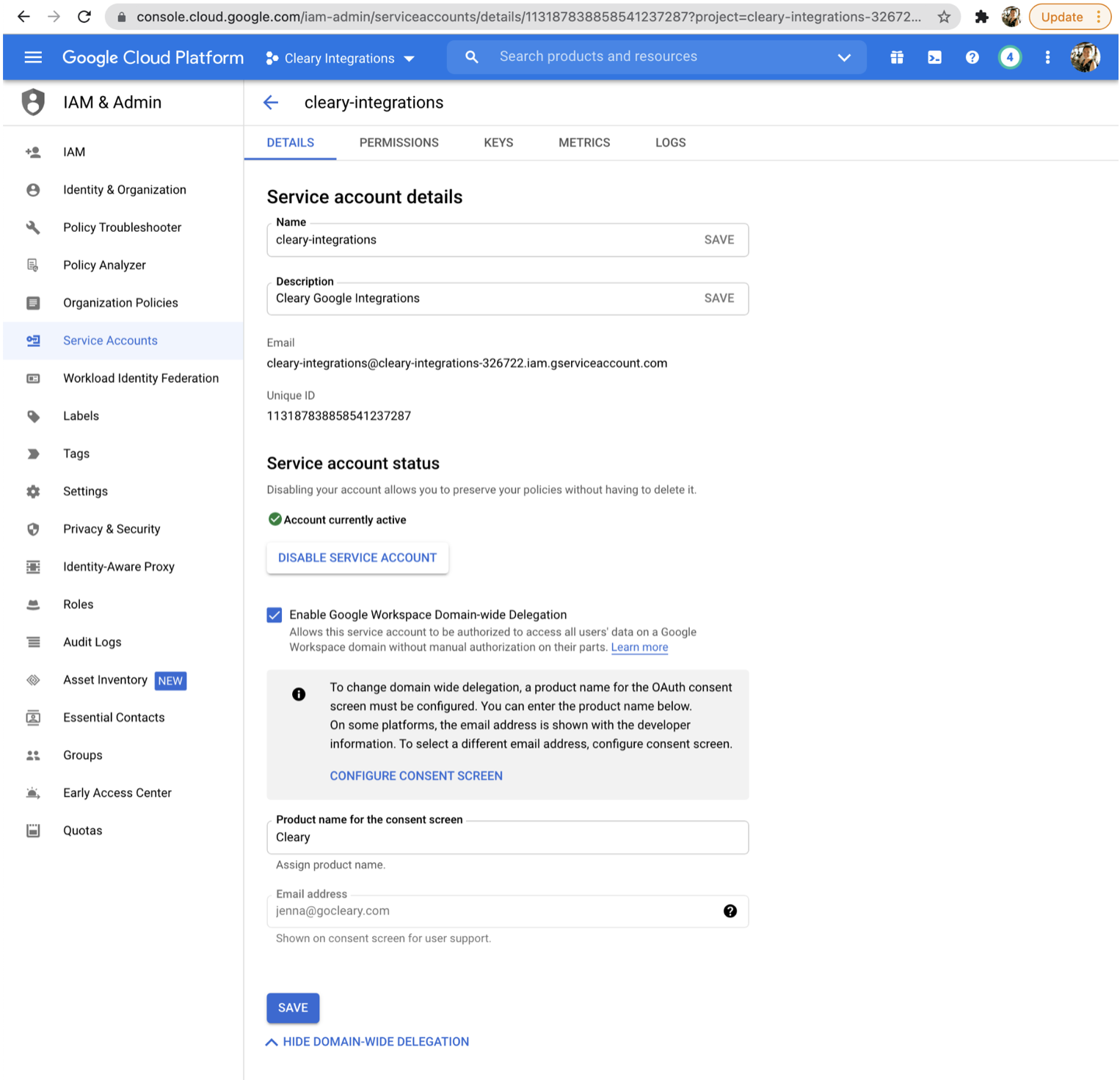Switch to the Metrics tab

pos(584,143)
